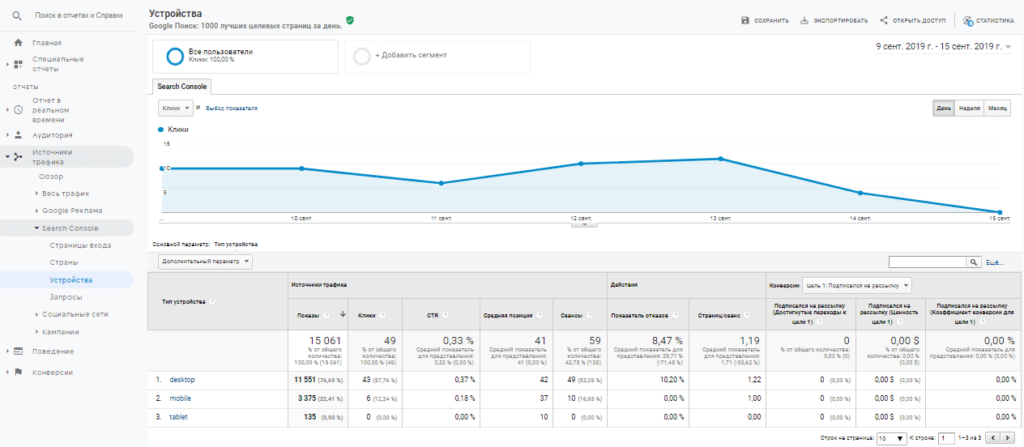
Task: Click the 13 сент. data point on chart
Action: 720,159
